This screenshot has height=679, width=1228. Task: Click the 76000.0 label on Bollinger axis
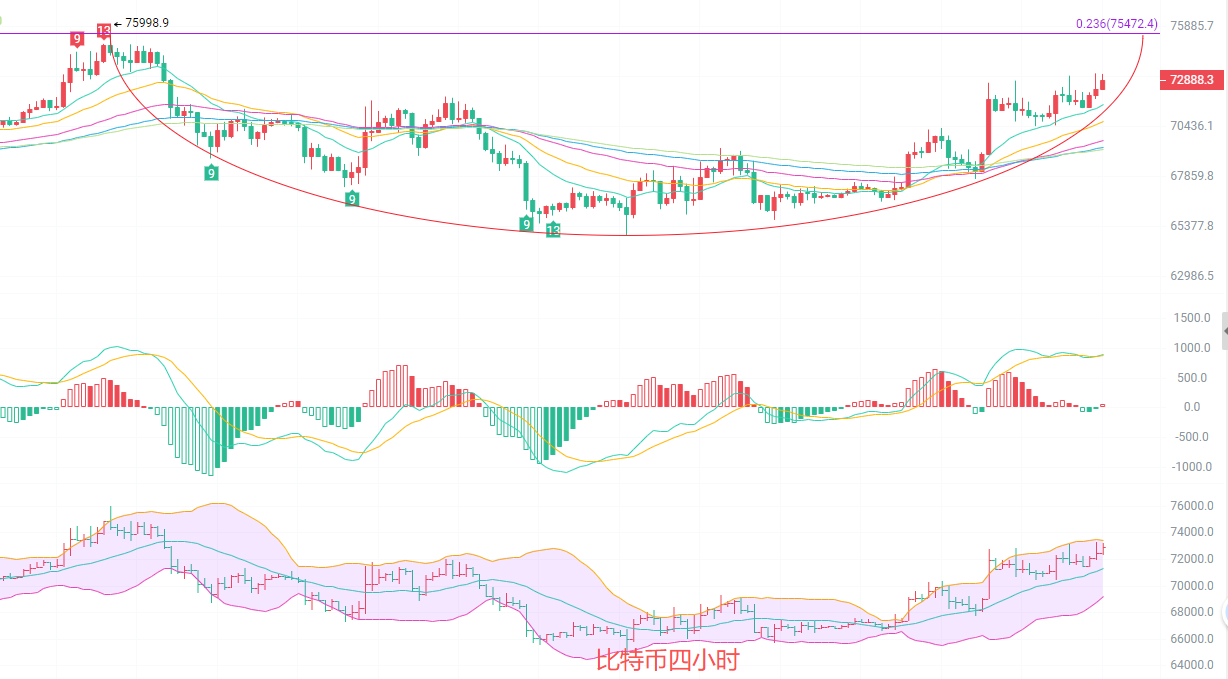pyautogui.click(x=1192, y=506)
